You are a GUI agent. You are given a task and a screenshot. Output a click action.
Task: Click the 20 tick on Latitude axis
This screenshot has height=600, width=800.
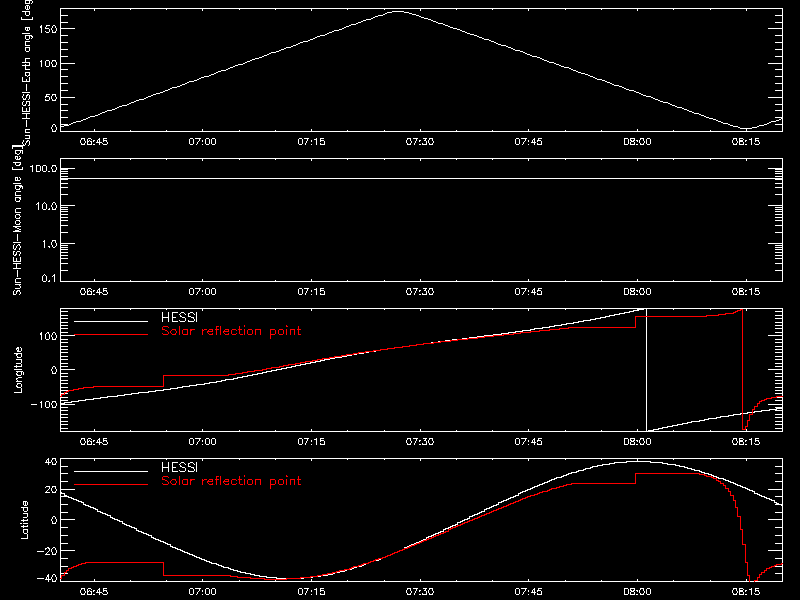click(51, 490)
